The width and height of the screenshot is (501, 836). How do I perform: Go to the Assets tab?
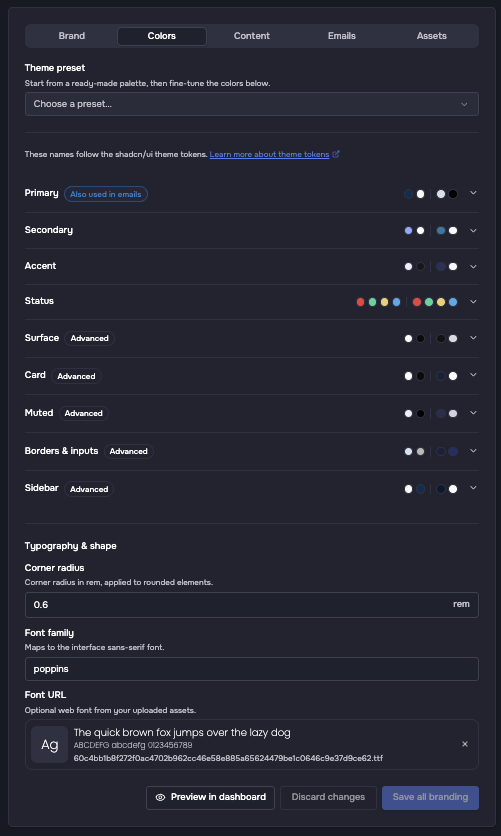[432, 36]
